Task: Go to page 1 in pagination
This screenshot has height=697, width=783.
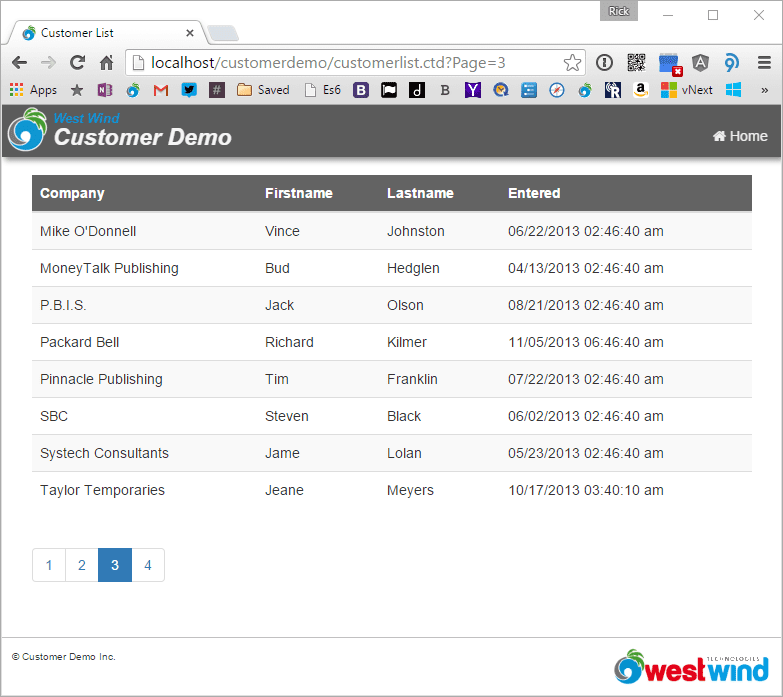Action: pyautogui.click(x=49, y=565)
